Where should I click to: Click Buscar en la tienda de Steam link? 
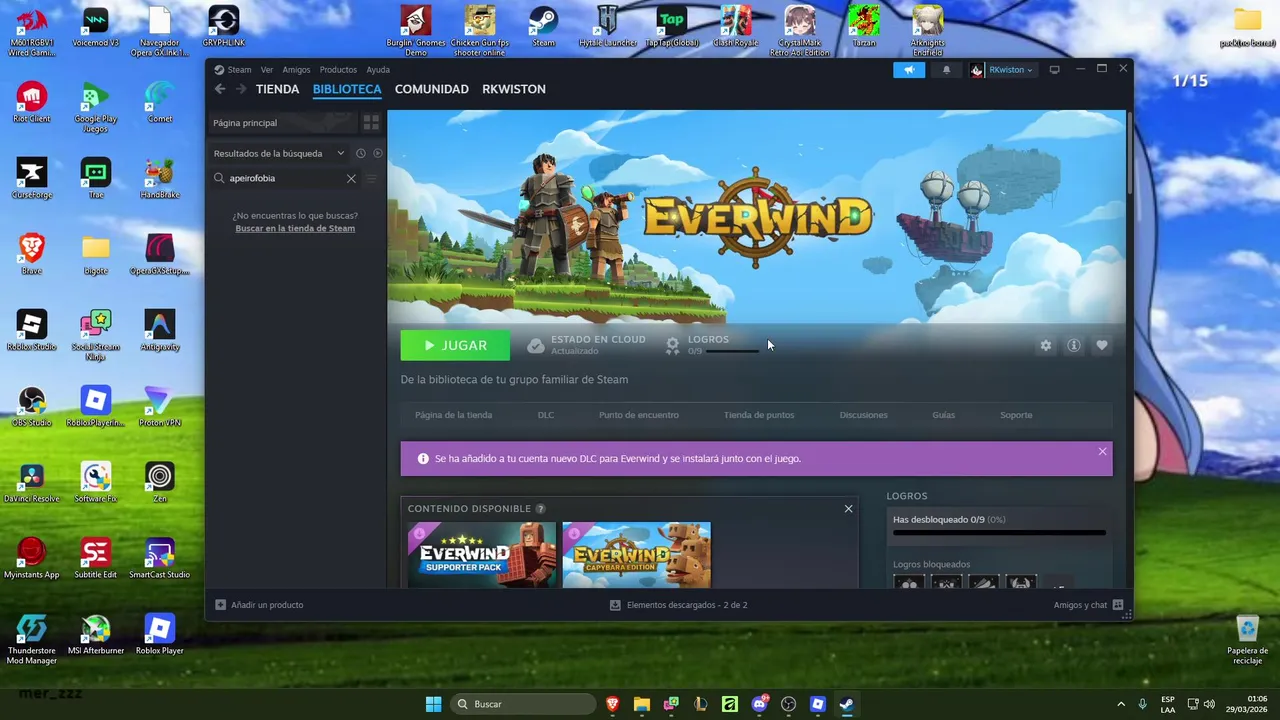point(295,228)
